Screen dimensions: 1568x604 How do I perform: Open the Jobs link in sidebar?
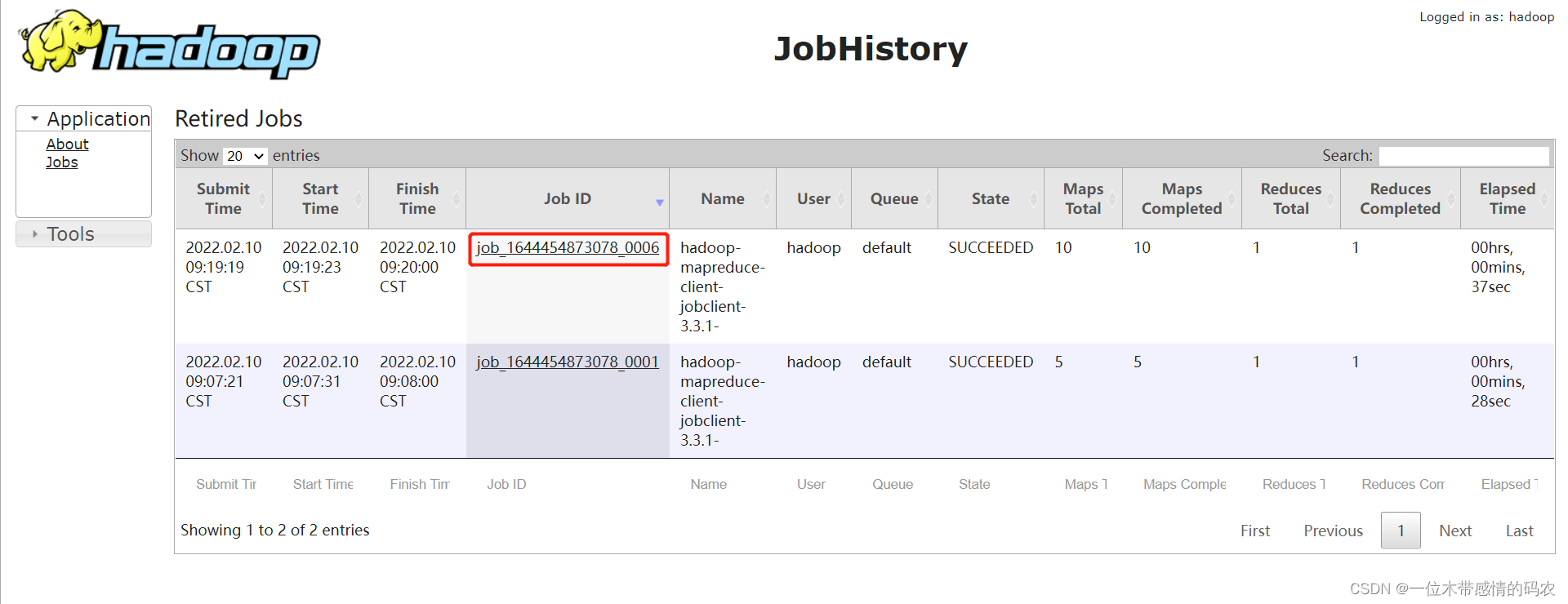point(62,162)
